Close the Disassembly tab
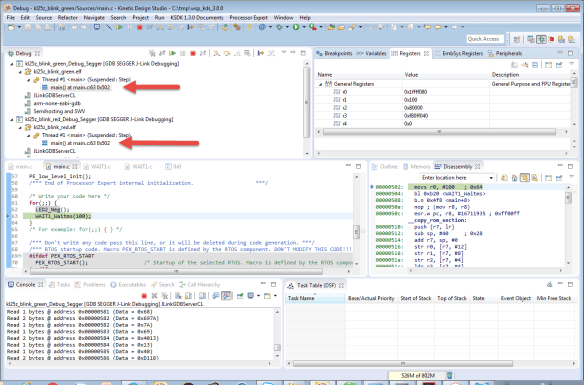Screen dimensions: 584x385 (x=477, y=167)
